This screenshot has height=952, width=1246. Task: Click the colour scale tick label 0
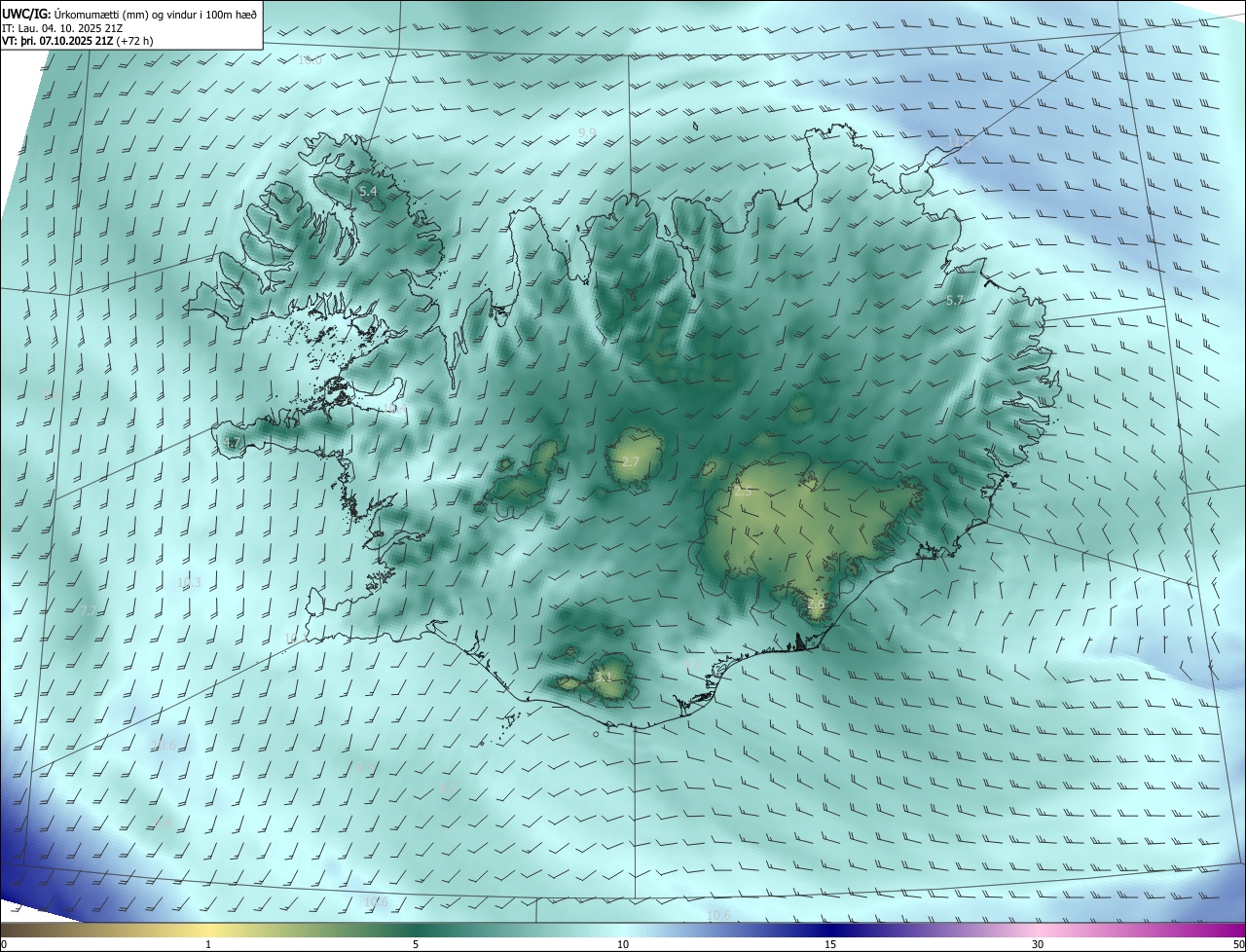[x=4, y=944]
